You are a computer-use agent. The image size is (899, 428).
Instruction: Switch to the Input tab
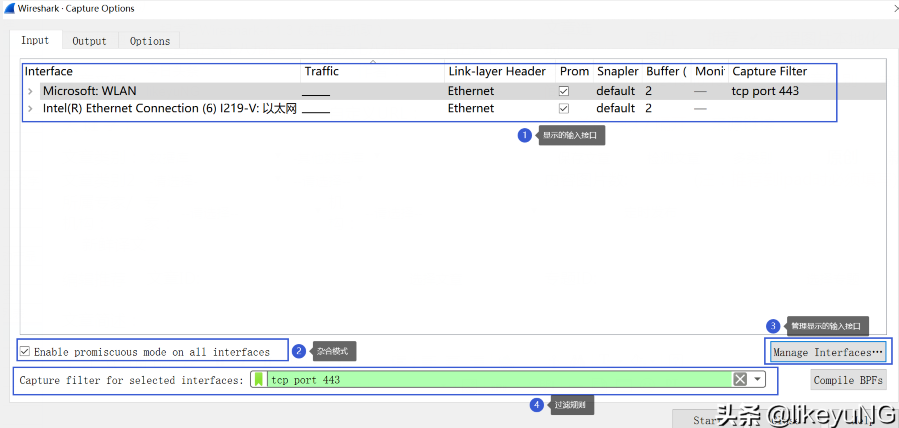(35, 41)
